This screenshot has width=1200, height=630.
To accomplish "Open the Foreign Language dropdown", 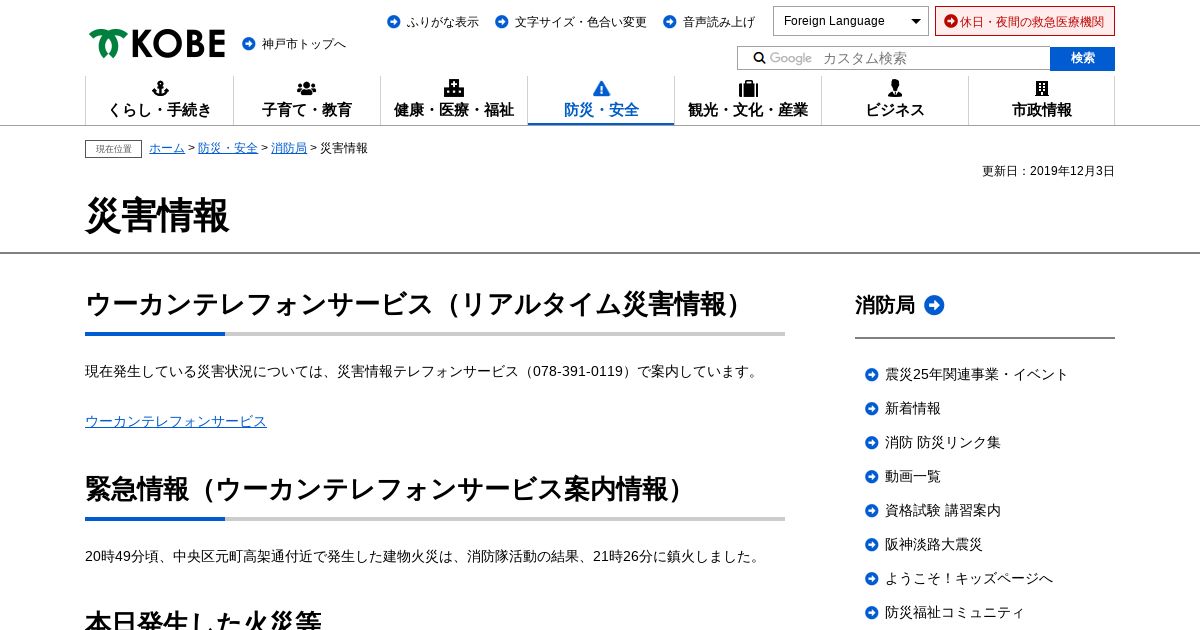I will tap(851, 21).
